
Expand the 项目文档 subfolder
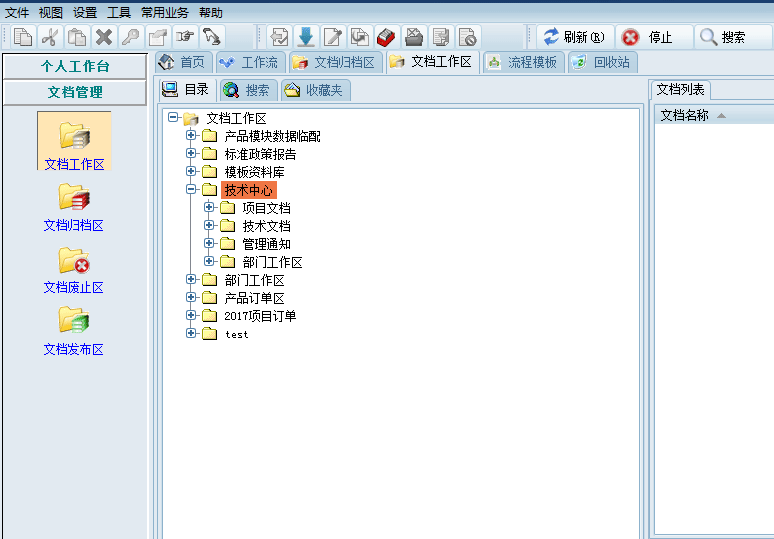[x=209, y=208]
